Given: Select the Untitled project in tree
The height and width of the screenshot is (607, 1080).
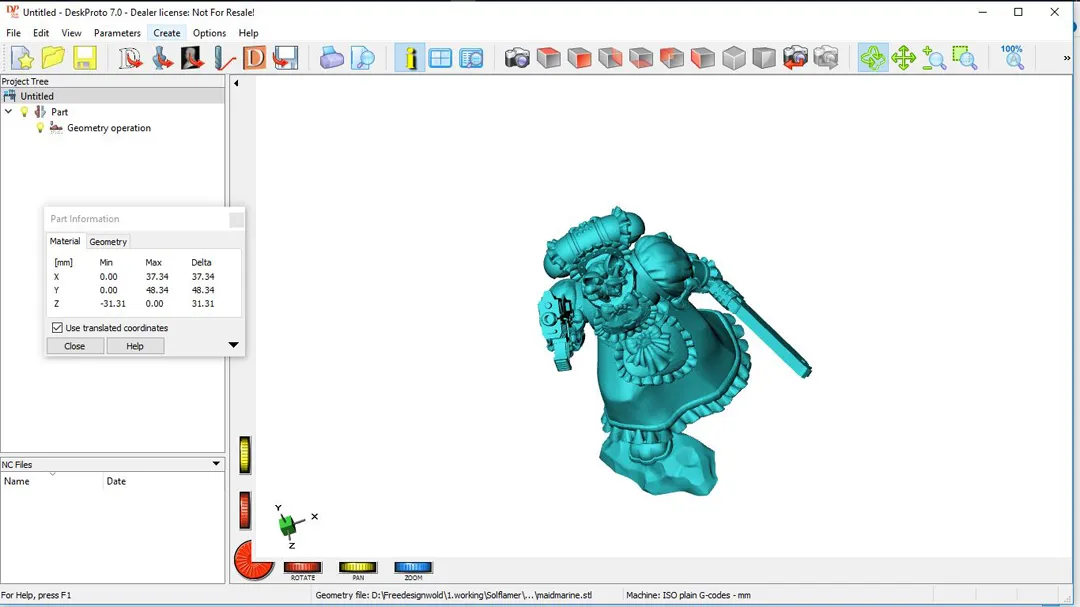Looking at the screenshot, I should (37, 96).
